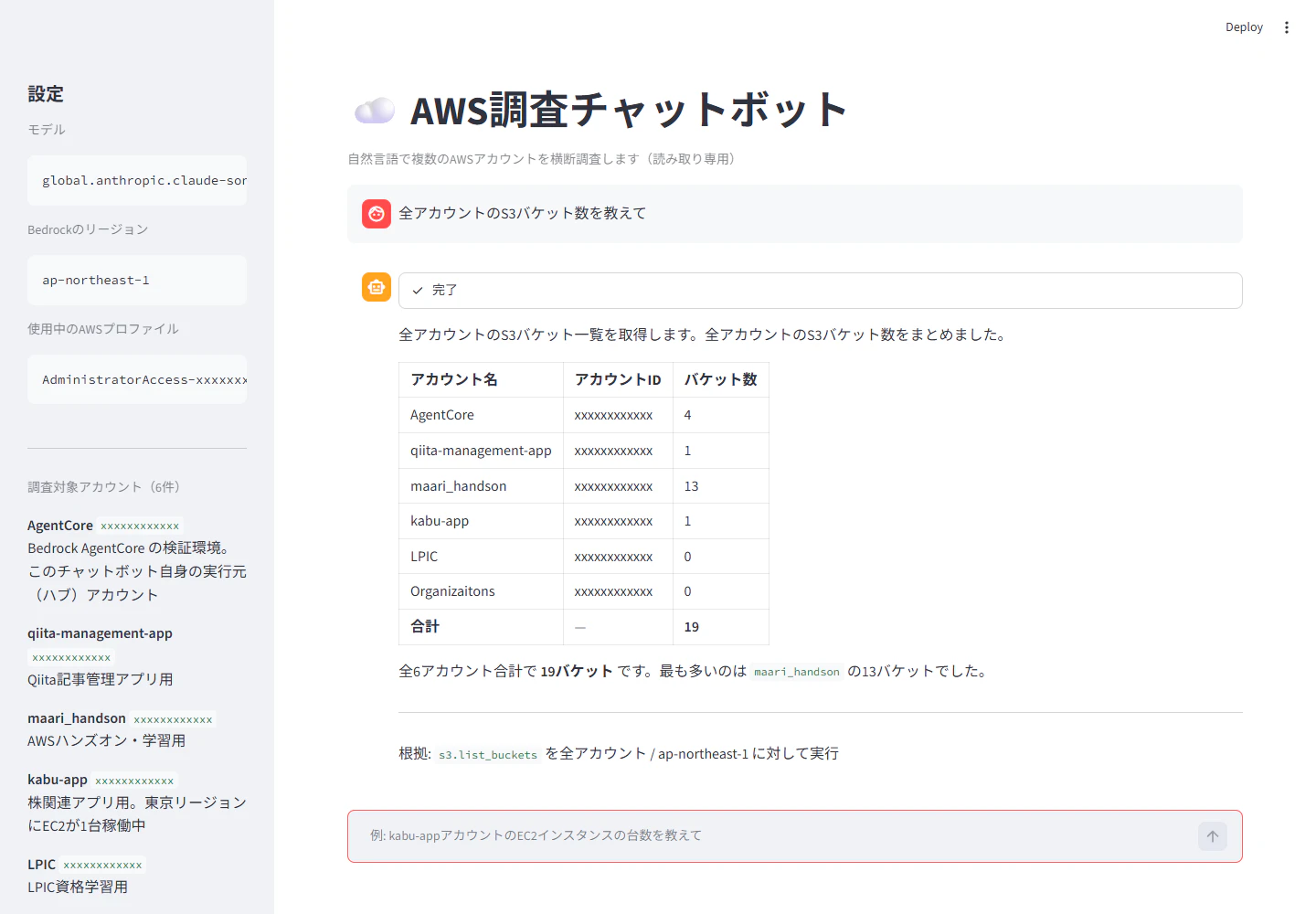Expand the 完了 status panel

pyautogui.click(x=821, y=291)
